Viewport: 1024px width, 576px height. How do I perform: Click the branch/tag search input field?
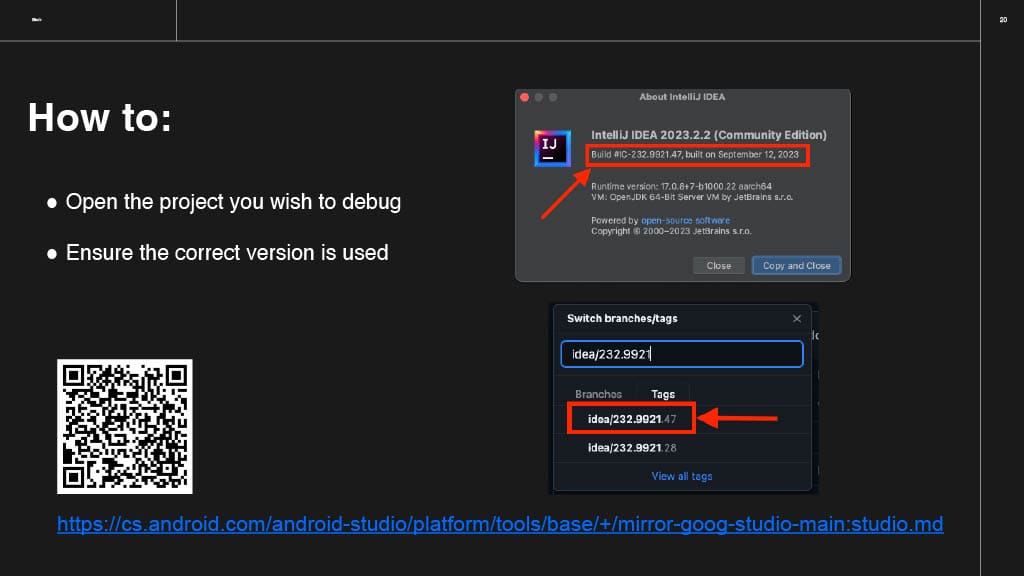click(682, 354)
